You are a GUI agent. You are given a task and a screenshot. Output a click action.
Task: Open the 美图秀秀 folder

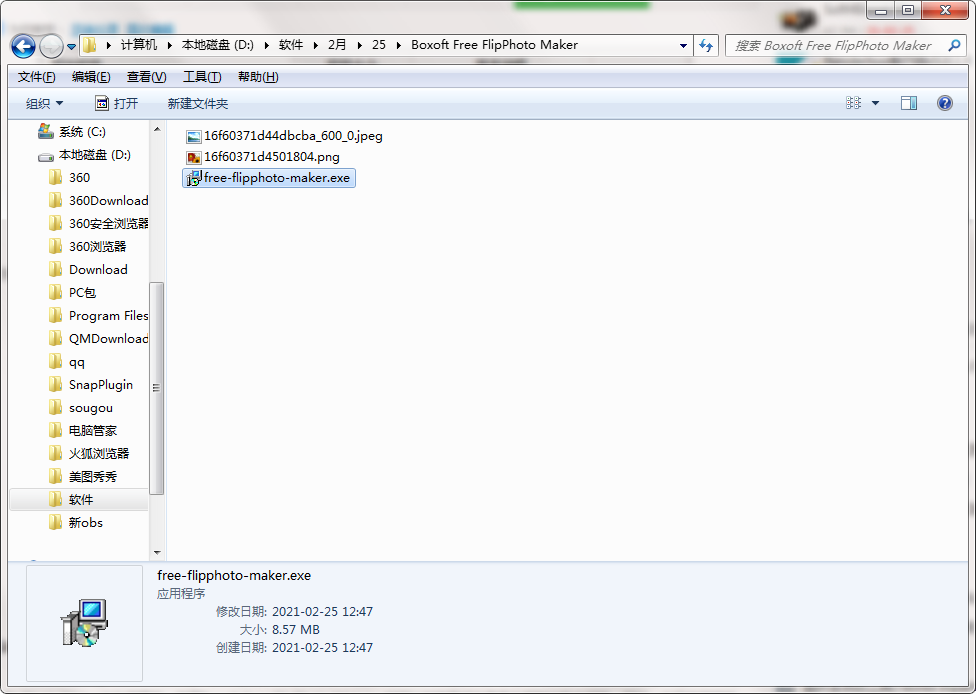(x=93, y=477)
